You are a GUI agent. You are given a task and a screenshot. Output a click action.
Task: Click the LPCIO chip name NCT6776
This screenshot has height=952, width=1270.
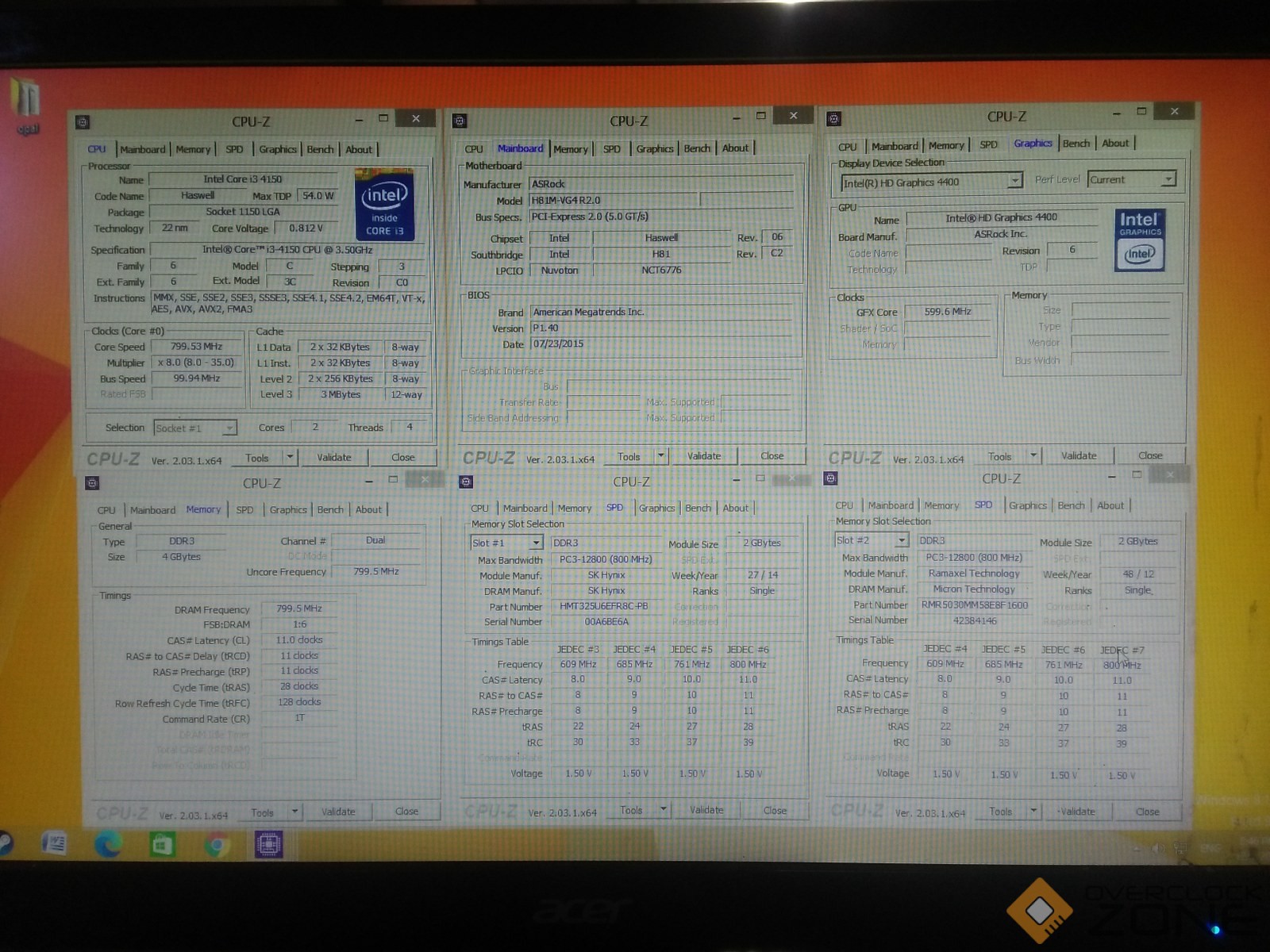(x=662, y=270)
